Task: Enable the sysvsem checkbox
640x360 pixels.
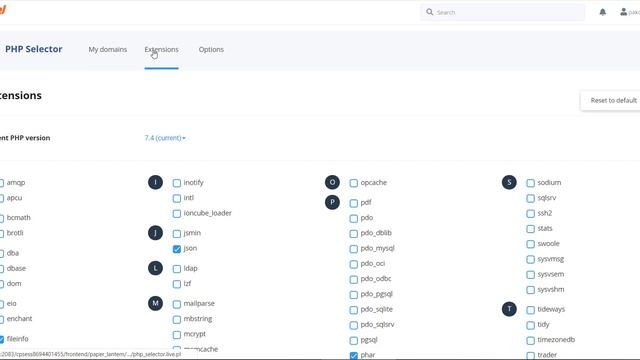Action: [x=530, y=275]
